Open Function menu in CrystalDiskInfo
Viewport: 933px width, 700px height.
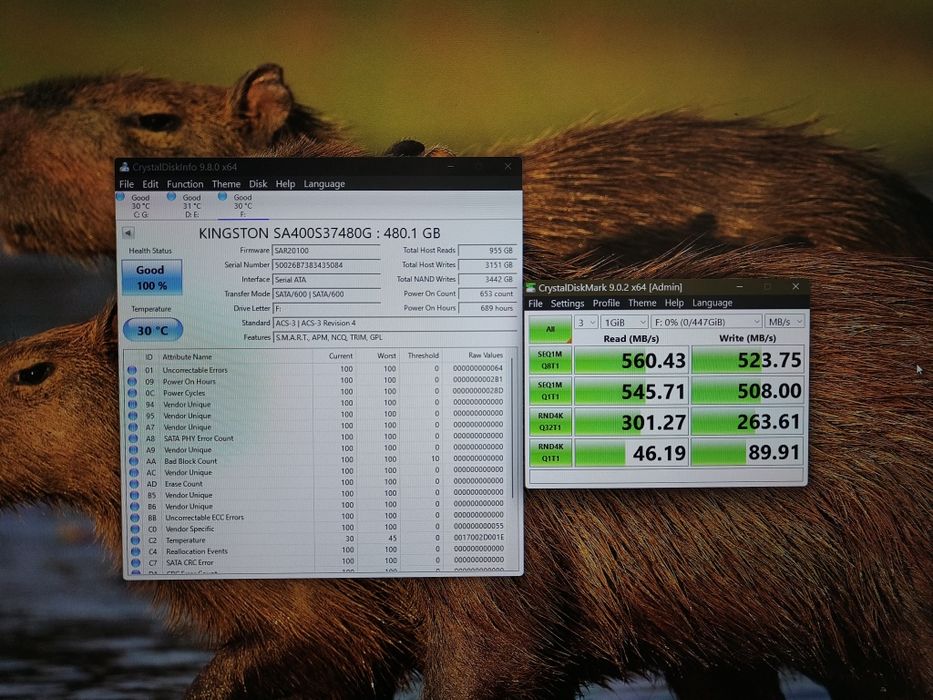pos(184,184)
